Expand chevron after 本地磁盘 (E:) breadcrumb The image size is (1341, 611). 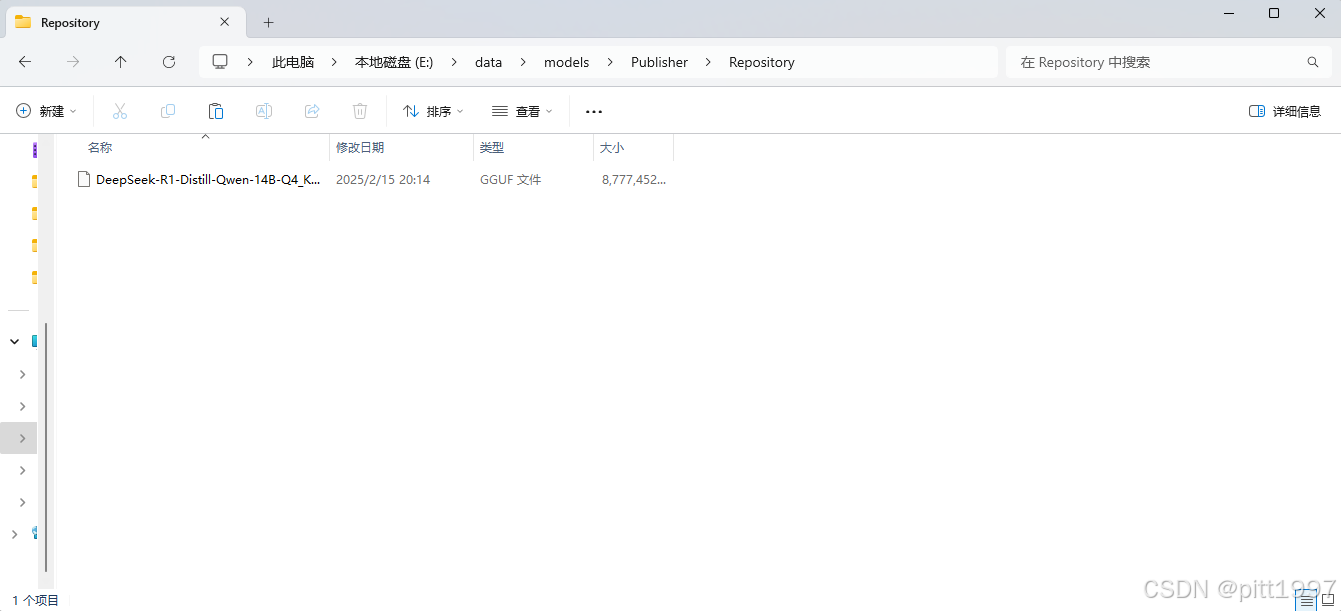(x=453, y=62)
